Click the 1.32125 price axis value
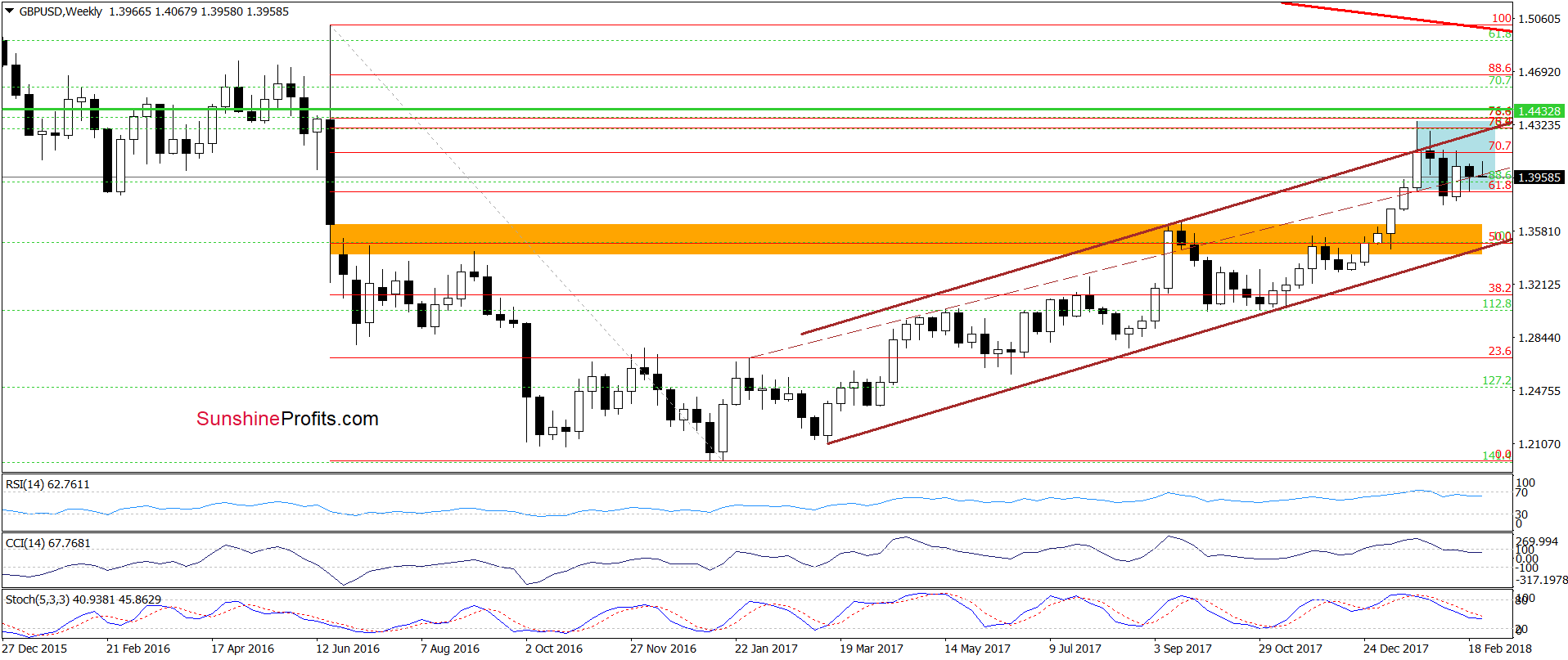This screenshot has width=1568, height=660. pos(1539,285)
